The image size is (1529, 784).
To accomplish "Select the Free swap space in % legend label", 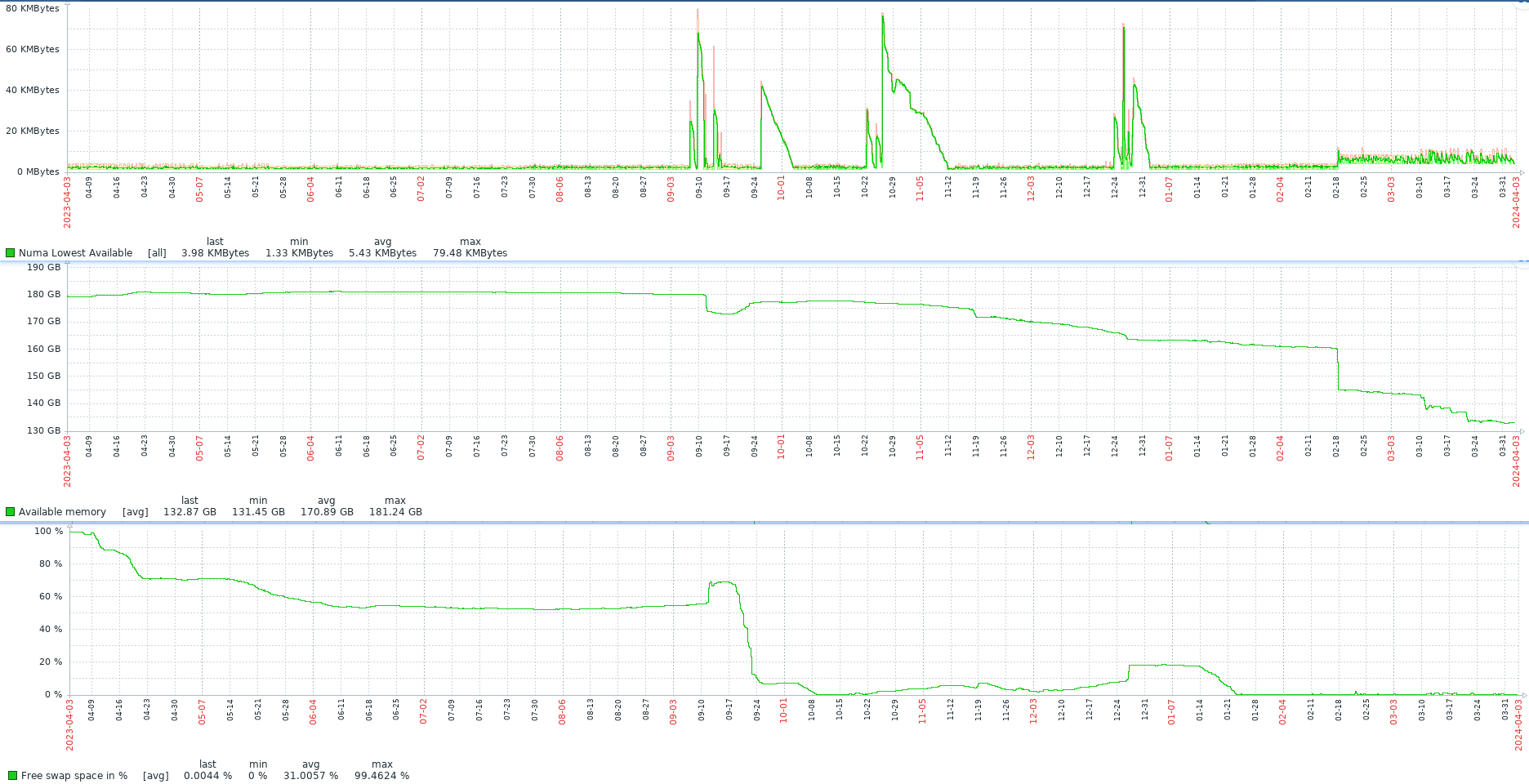I will click(x=74, y=776).
